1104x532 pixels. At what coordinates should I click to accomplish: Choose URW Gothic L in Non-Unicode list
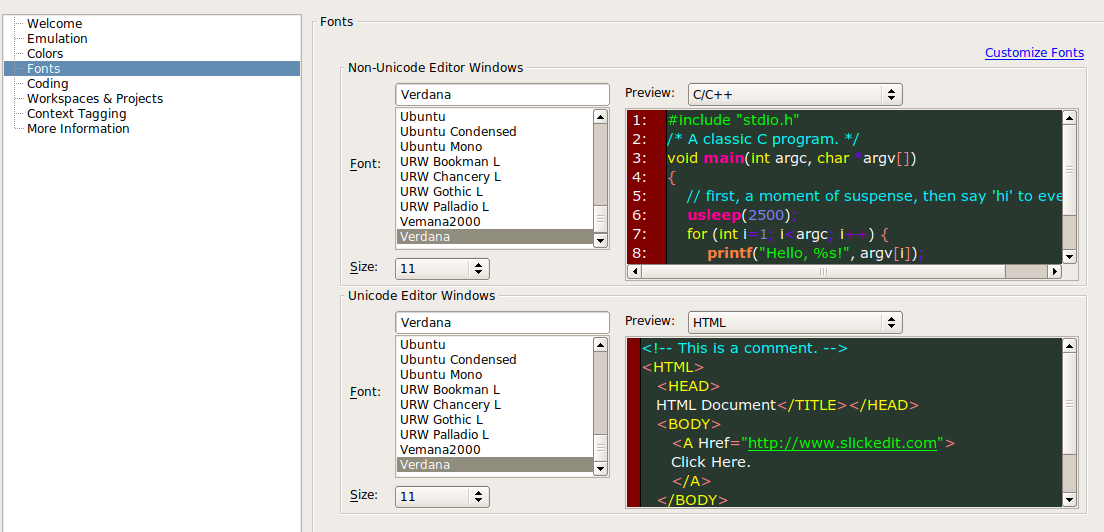495,191
